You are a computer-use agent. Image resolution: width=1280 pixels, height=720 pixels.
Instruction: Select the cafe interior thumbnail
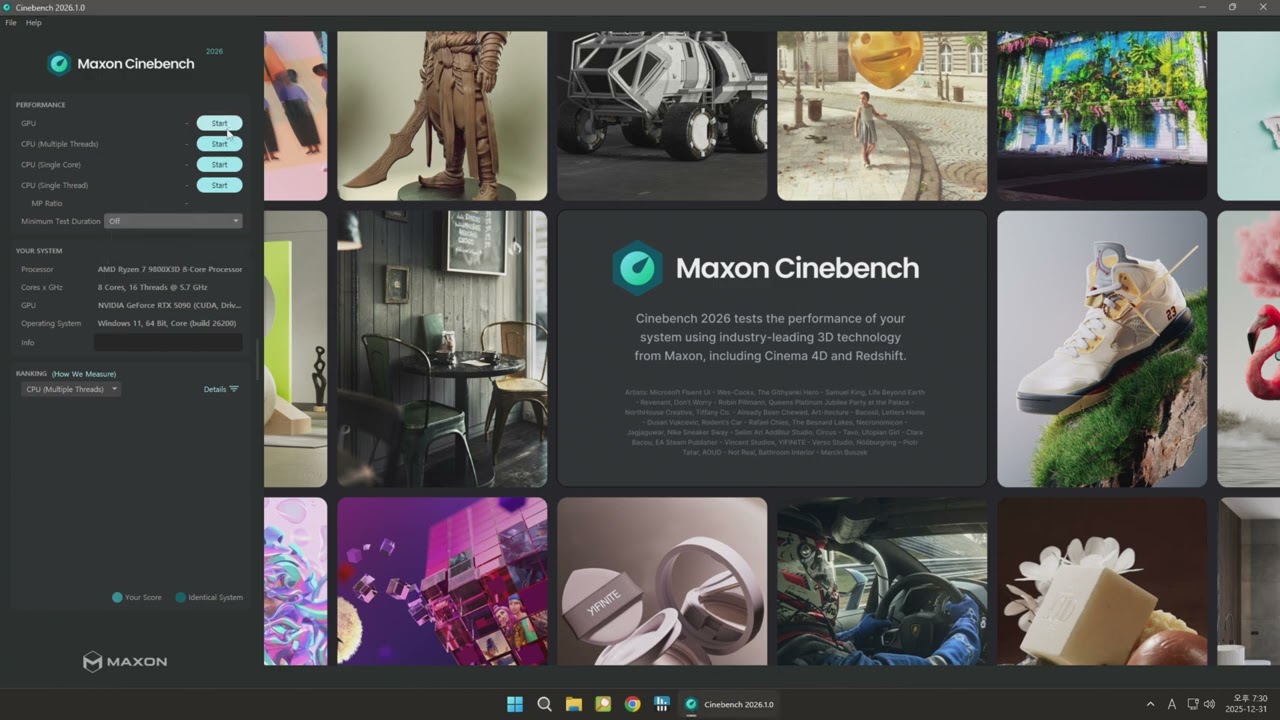point(442,349)
